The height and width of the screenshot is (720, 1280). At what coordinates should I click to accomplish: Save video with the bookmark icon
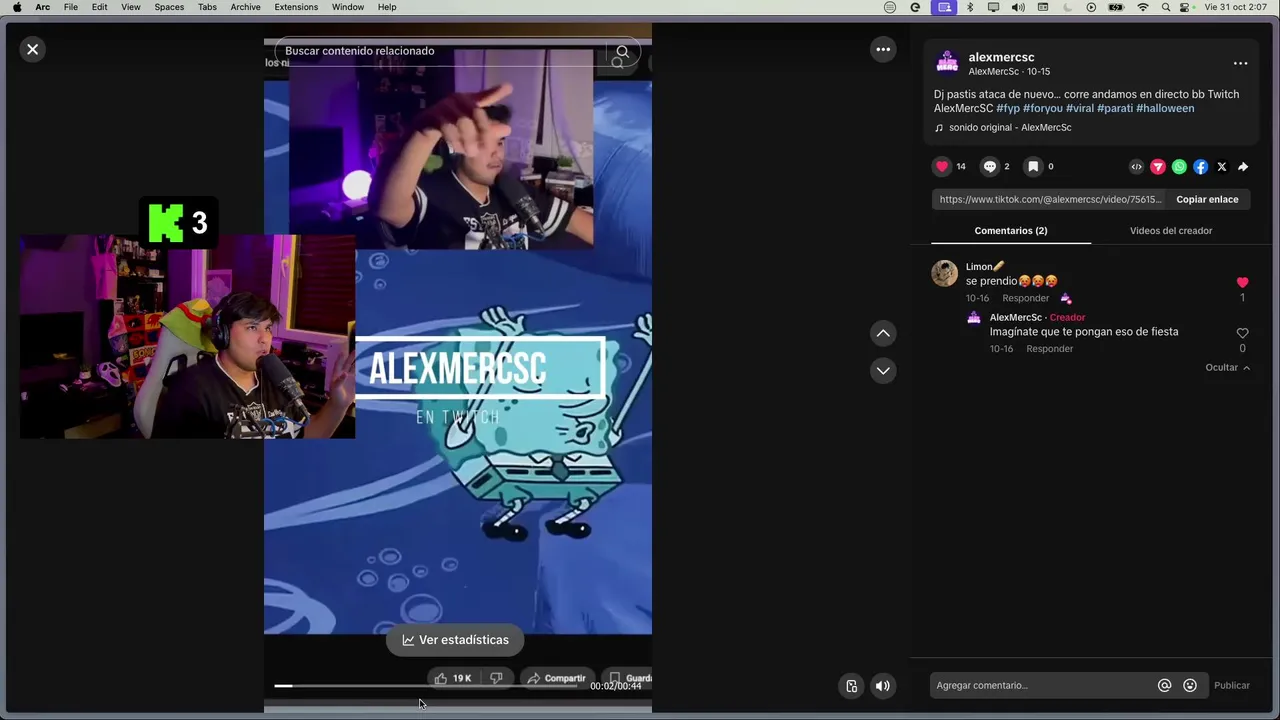tap(1033, 167)
